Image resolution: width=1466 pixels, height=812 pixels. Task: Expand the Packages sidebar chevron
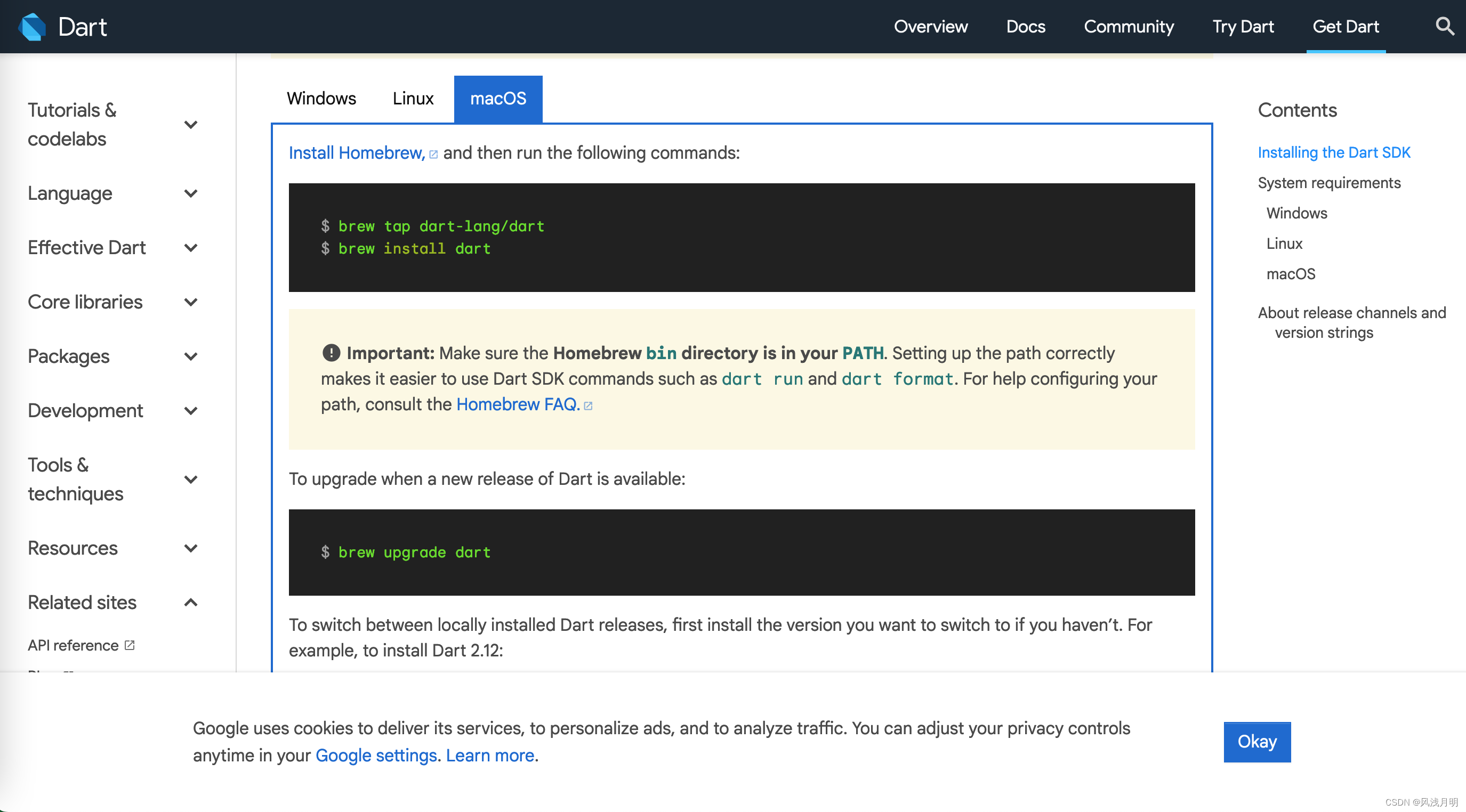191,357
